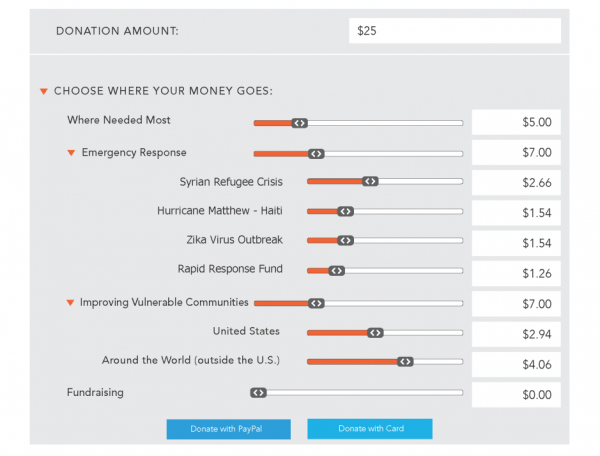
Task: Click the Around the World slider handle
Action: 405,362
